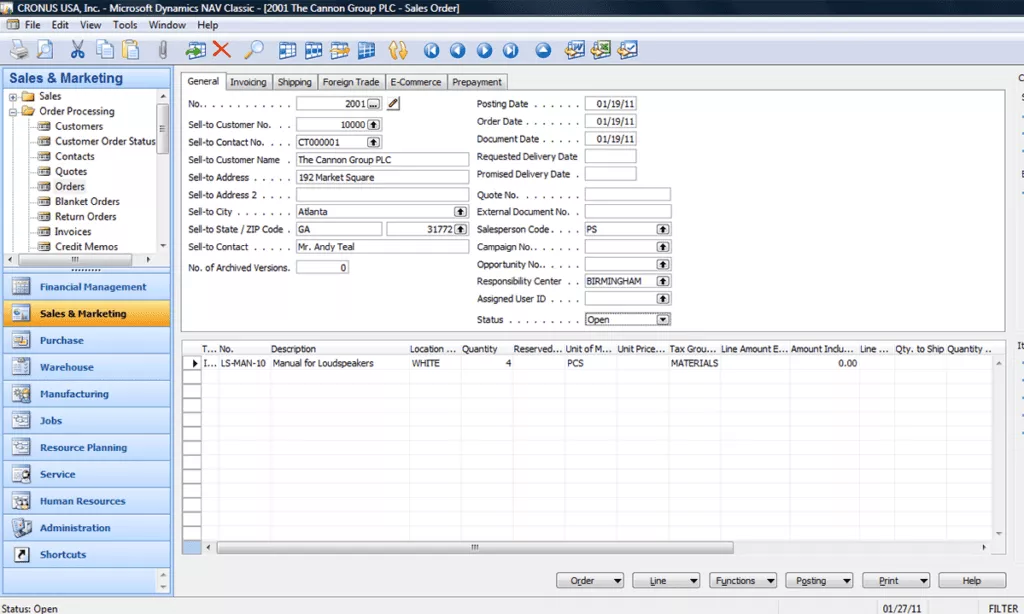Open the Tools menu
The height and width of the screenshot is (614, 1024).
[125, 25]
